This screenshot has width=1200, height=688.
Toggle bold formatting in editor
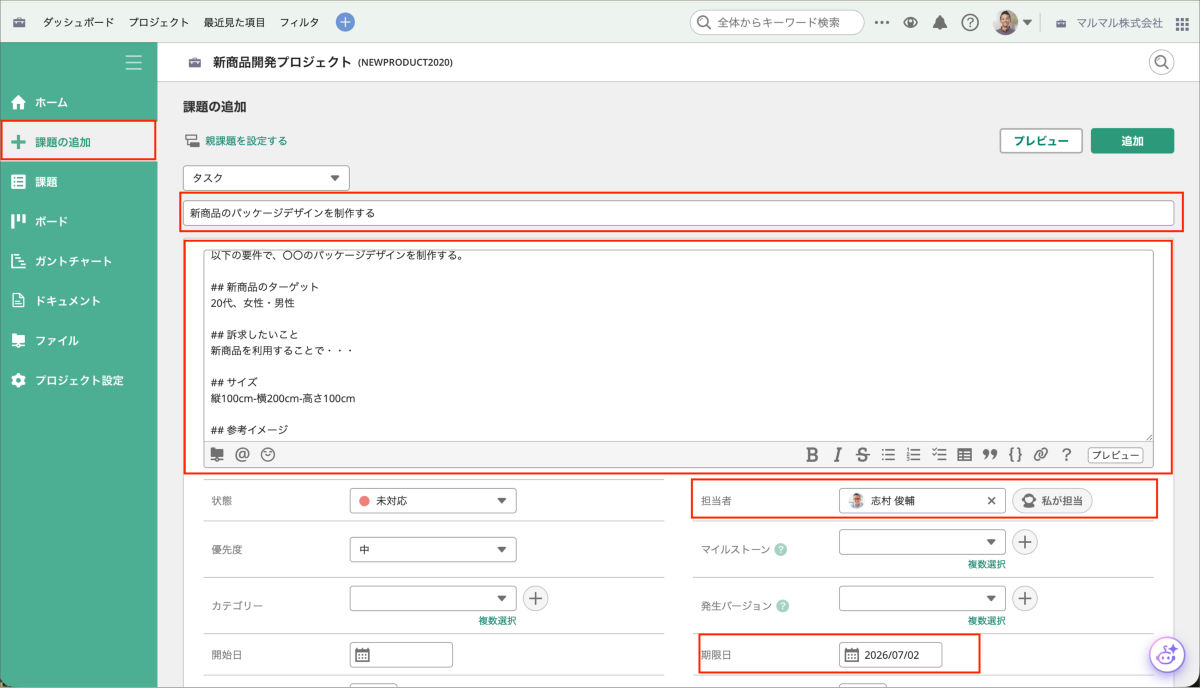pos(812,455)
